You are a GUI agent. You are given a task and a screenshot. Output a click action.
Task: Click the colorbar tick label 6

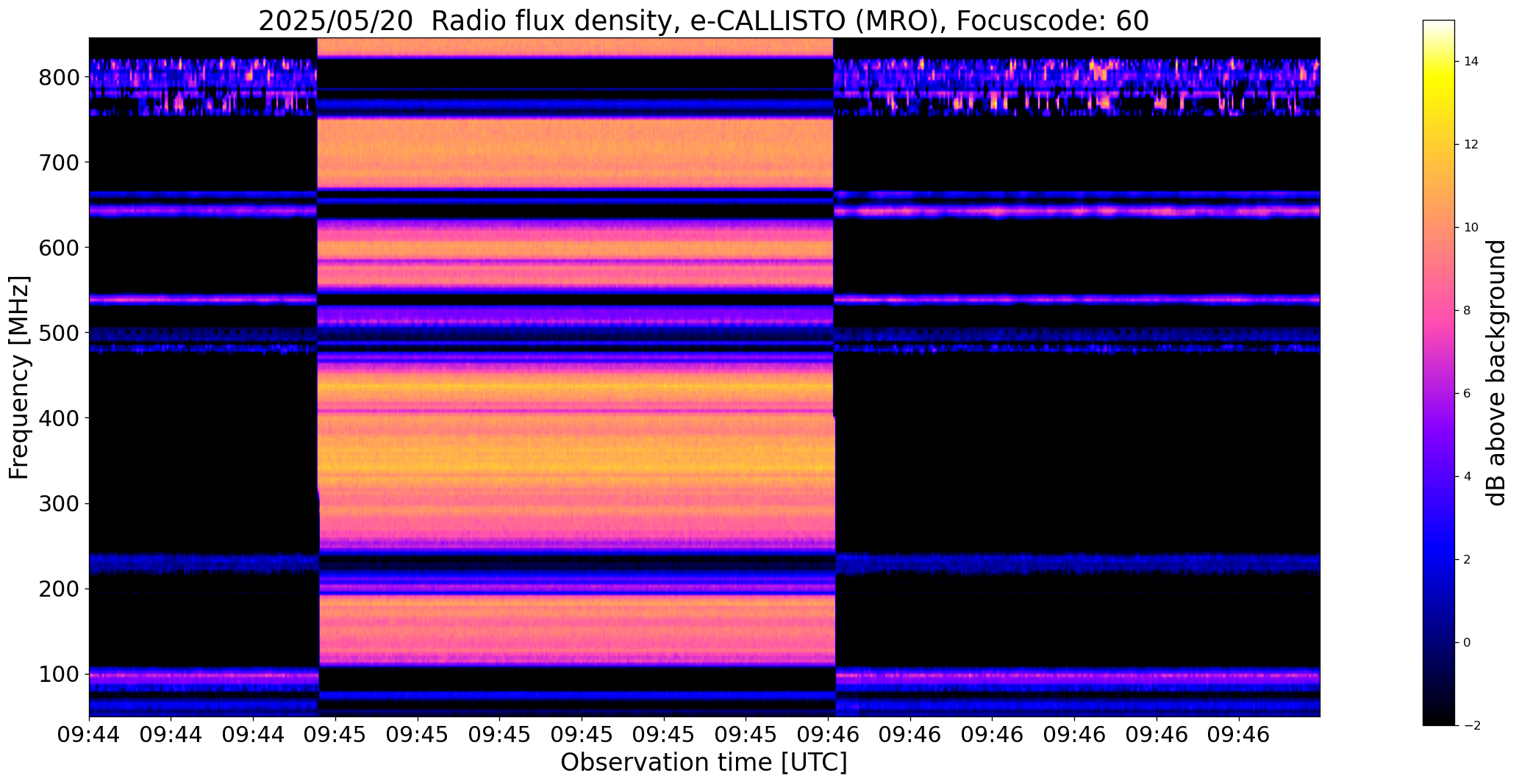tap(1468, 393)
